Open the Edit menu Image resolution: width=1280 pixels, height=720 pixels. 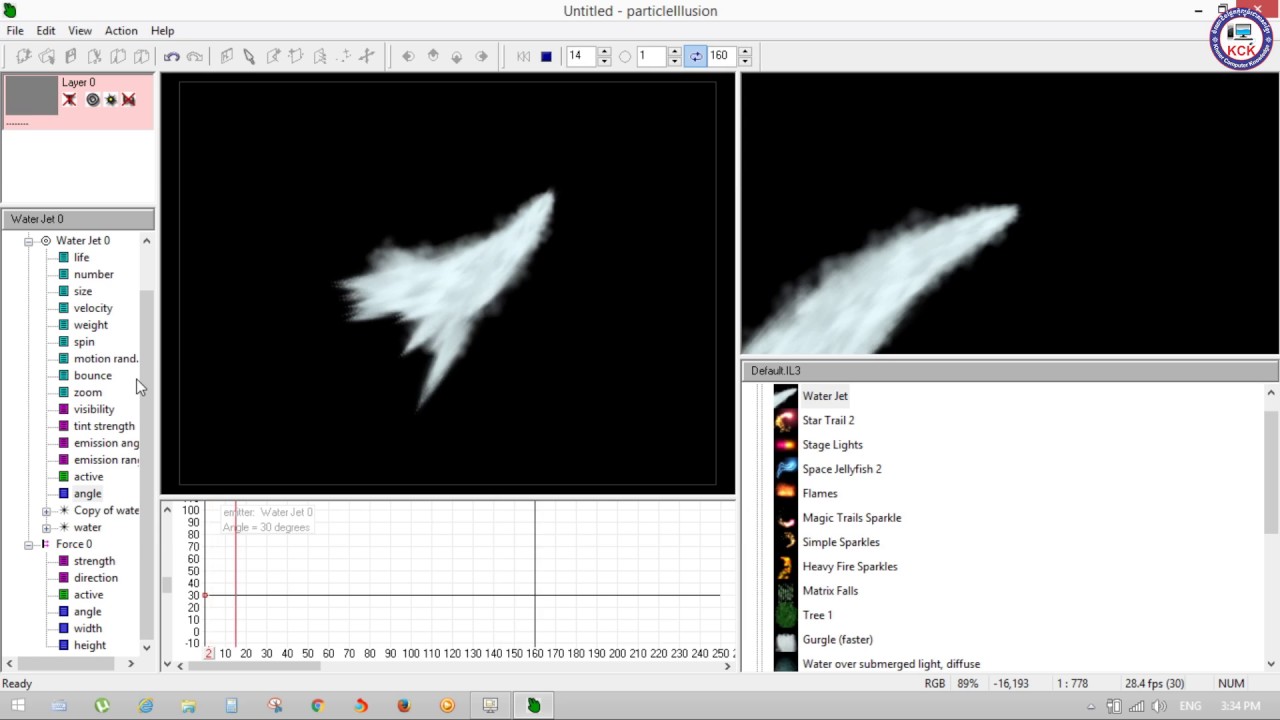pyautogui.click(x=46, y=31)
